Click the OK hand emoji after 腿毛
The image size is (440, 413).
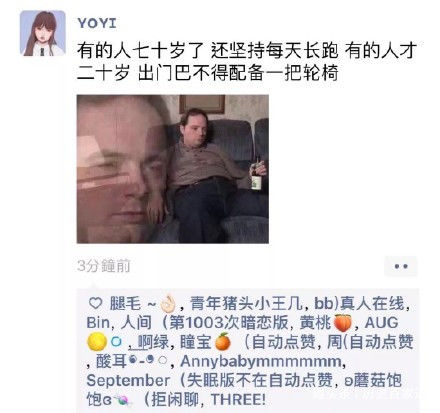168,304
